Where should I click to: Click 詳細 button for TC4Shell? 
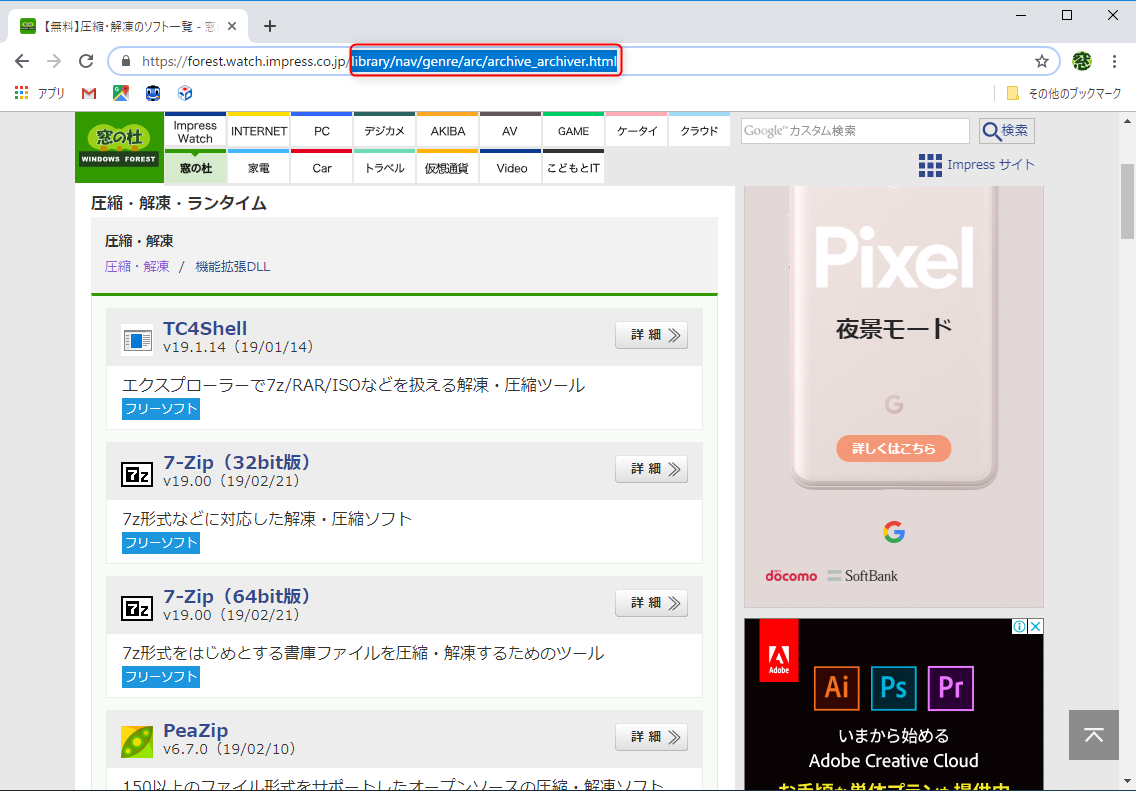651,335
